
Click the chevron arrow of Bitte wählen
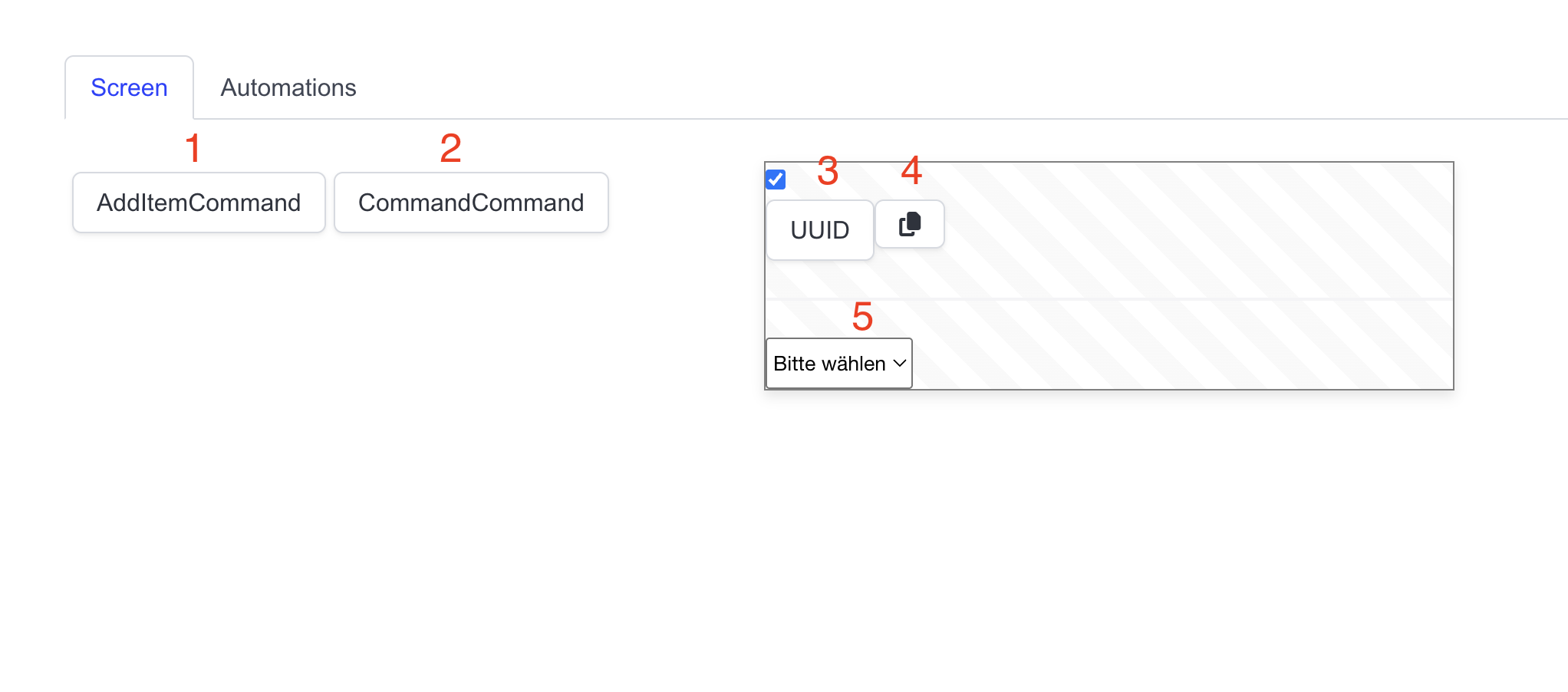tap(900, 364)
